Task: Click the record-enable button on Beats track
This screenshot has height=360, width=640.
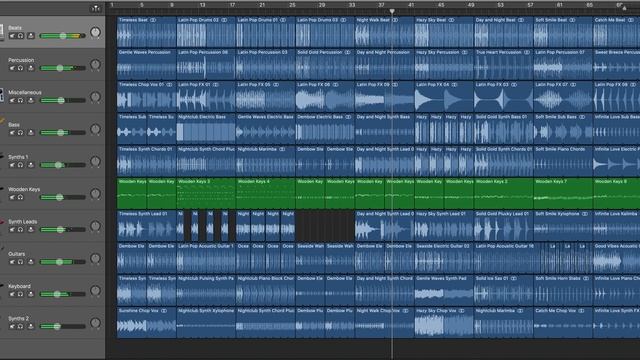Action: [x=31, y=36]
